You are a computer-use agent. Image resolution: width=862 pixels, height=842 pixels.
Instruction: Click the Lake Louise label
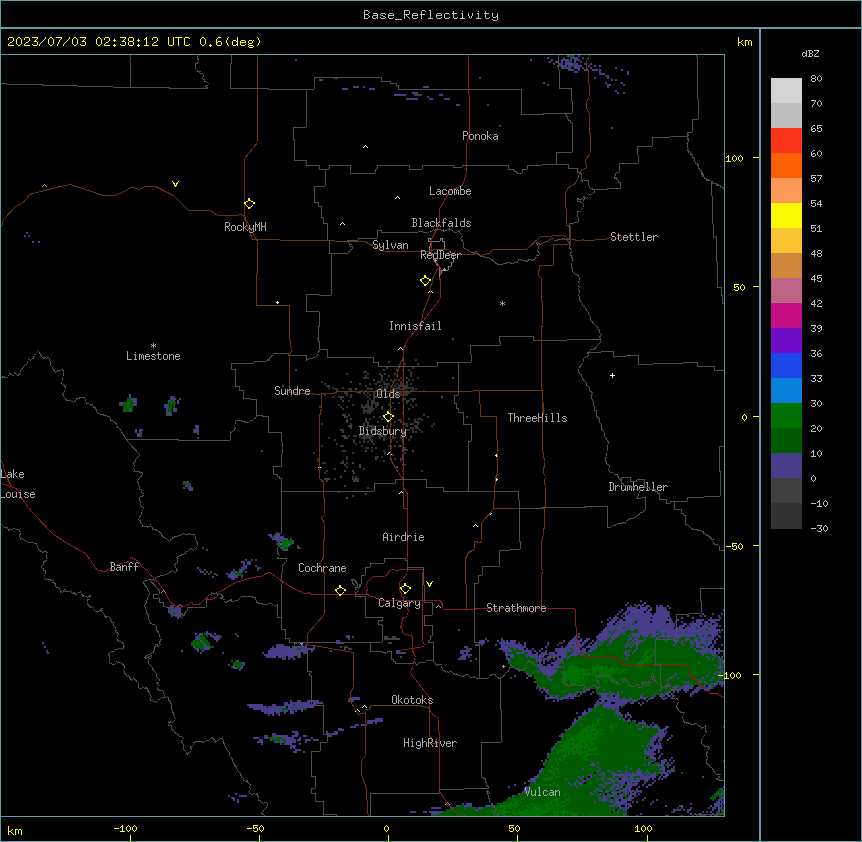18,484
